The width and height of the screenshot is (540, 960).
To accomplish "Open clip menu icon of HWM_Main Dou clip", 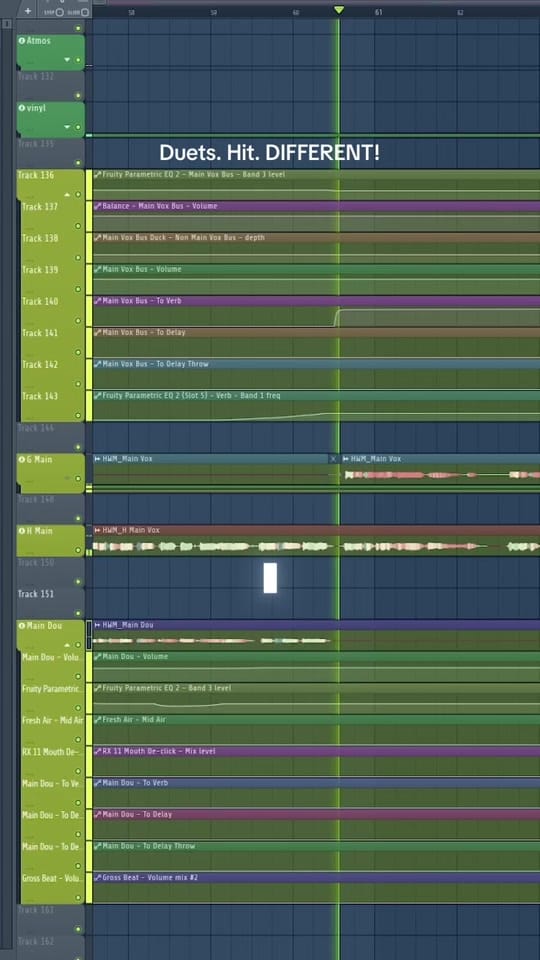I will [97, 625].
